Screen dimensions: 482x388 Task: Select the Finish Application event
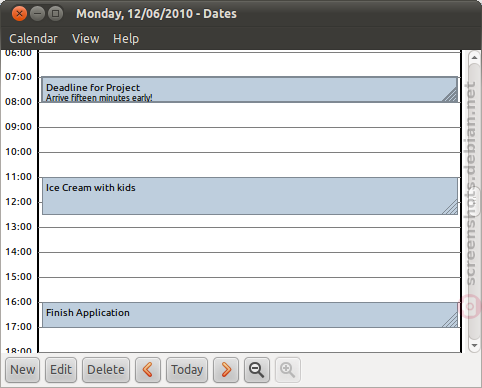[x=249, y=315]
